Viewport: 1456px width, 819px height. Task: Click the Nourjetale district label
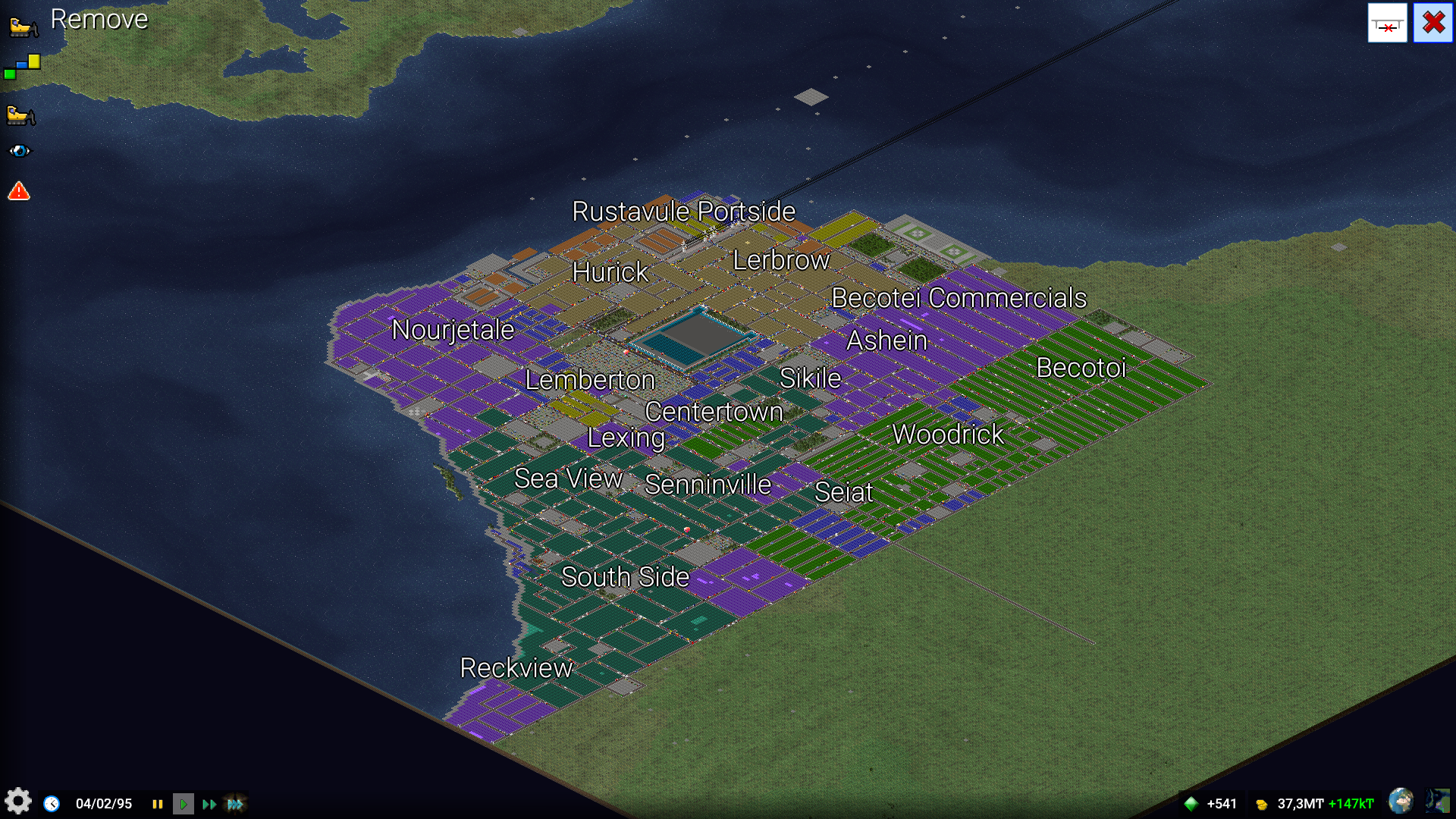453,330
